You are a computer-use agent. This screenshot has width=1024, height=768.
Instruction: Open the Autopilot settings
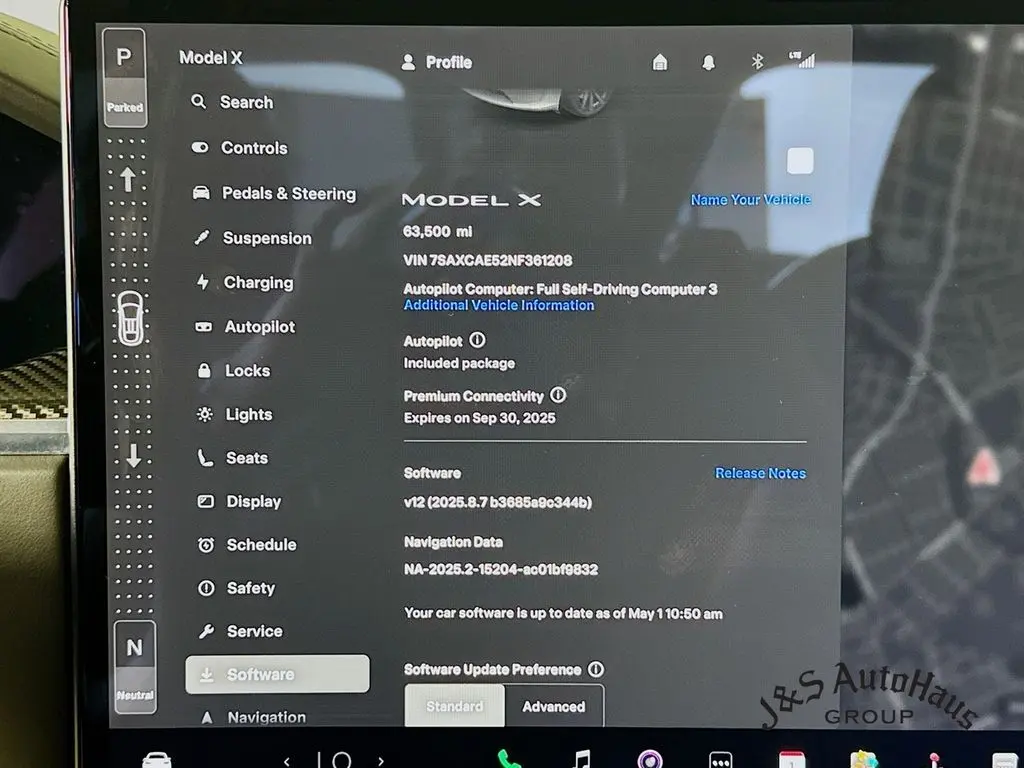tap(246, 327)
